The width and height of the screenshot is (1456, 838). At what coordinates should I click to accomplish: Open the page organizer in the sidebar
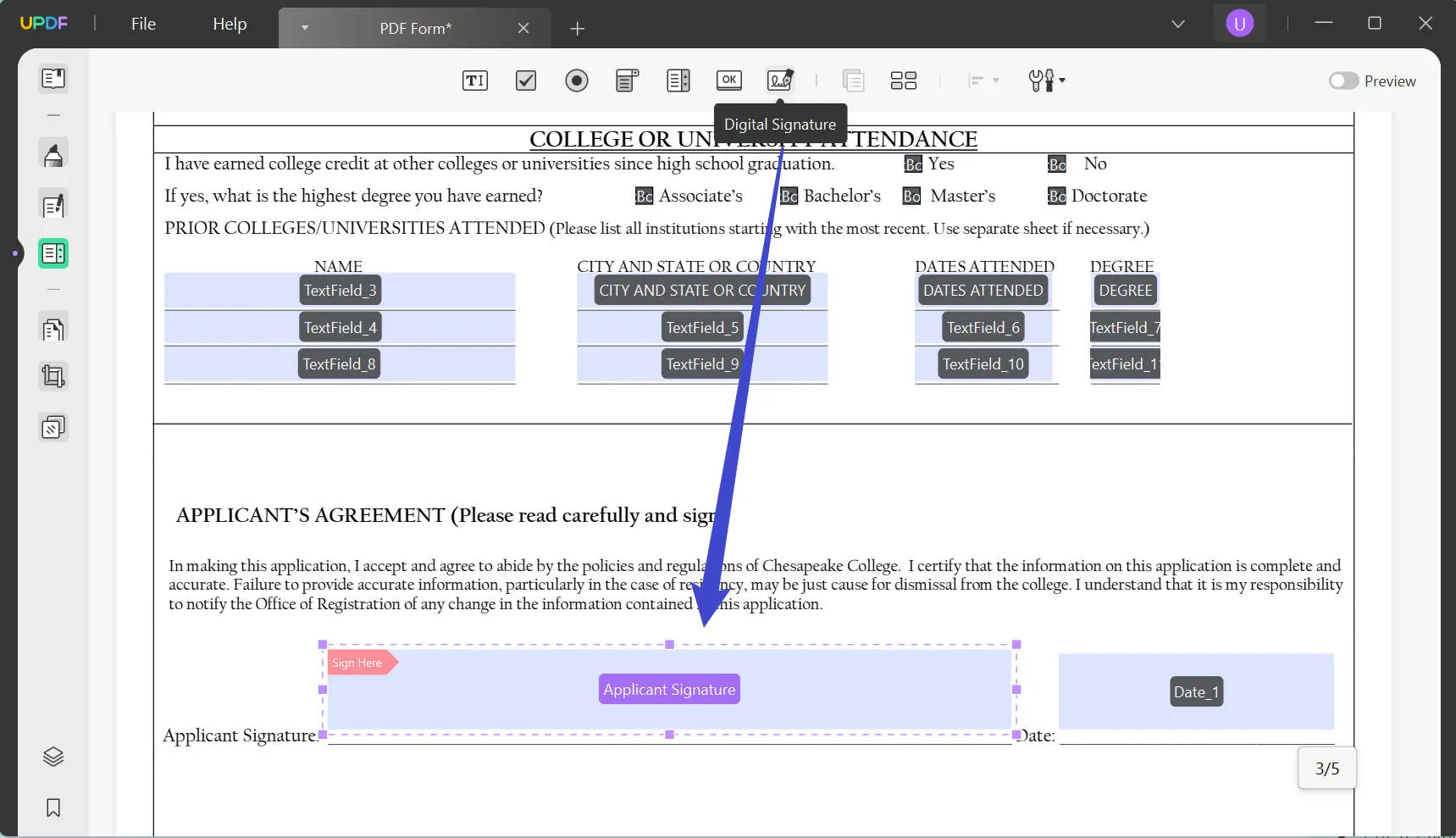pyautogui.click(x=53, y=328)
